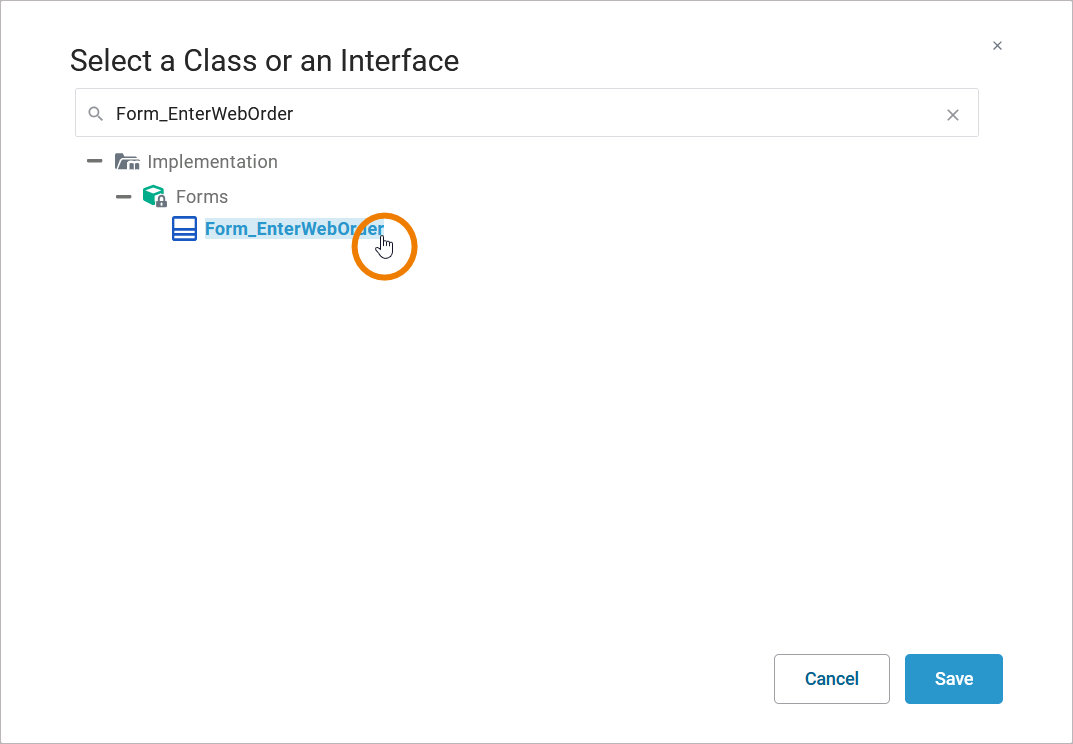Click the Forms package icon
Screen dimensions: 1073x744
154,196
